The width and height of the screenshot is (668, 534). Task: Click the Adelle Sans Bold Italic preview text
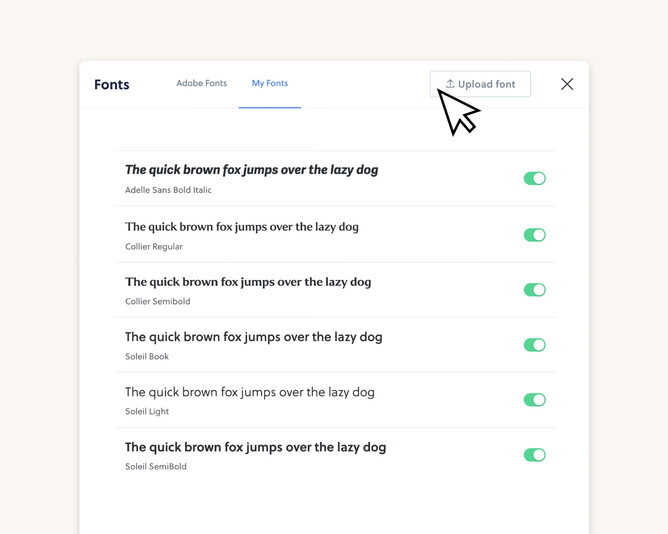[251, 170]
